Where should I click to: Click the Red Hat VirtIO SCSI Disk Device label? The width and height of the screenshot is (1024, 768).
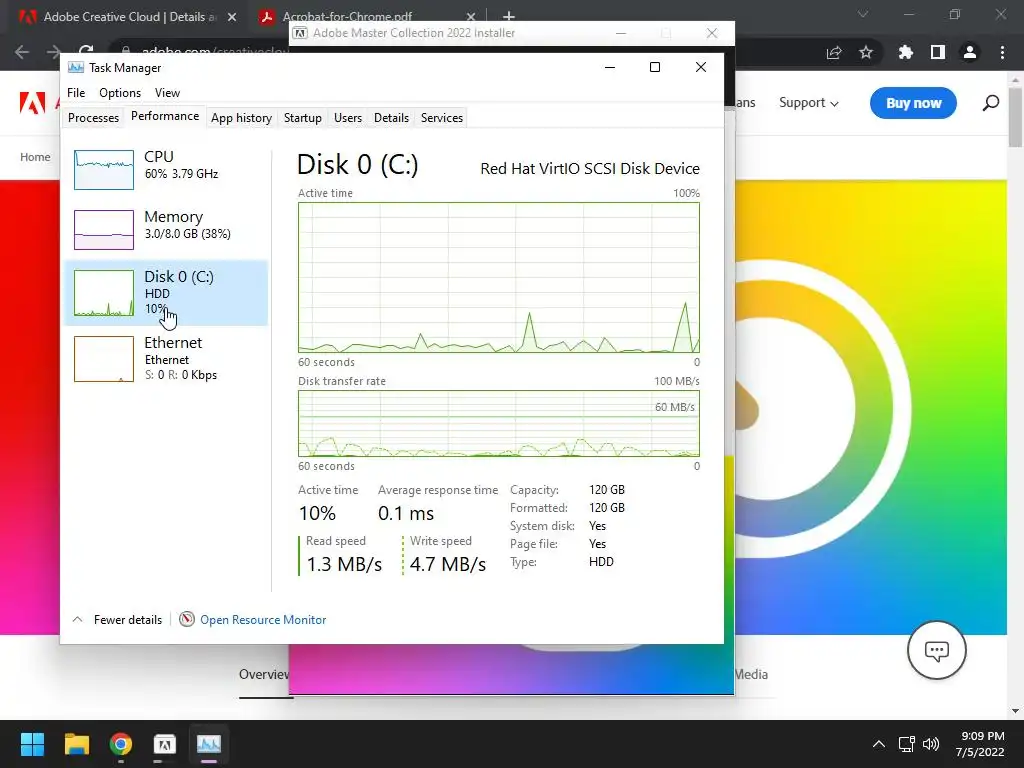point(590,168)
